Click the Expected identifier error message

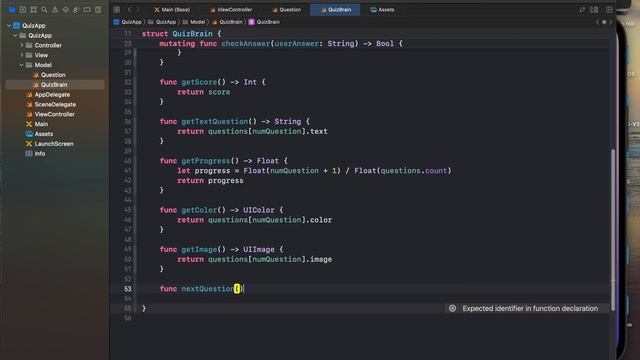click(x=530, y=308)
